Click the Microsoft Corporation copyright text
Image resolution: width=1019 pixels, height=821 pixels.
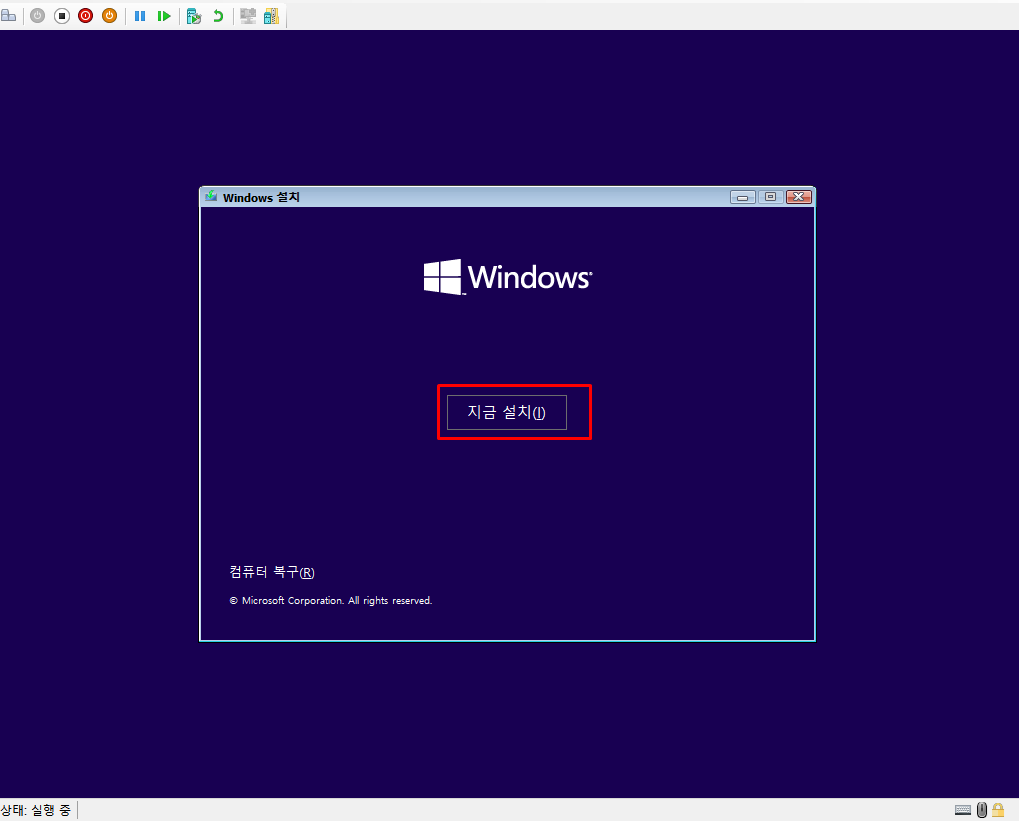[331, 601]
